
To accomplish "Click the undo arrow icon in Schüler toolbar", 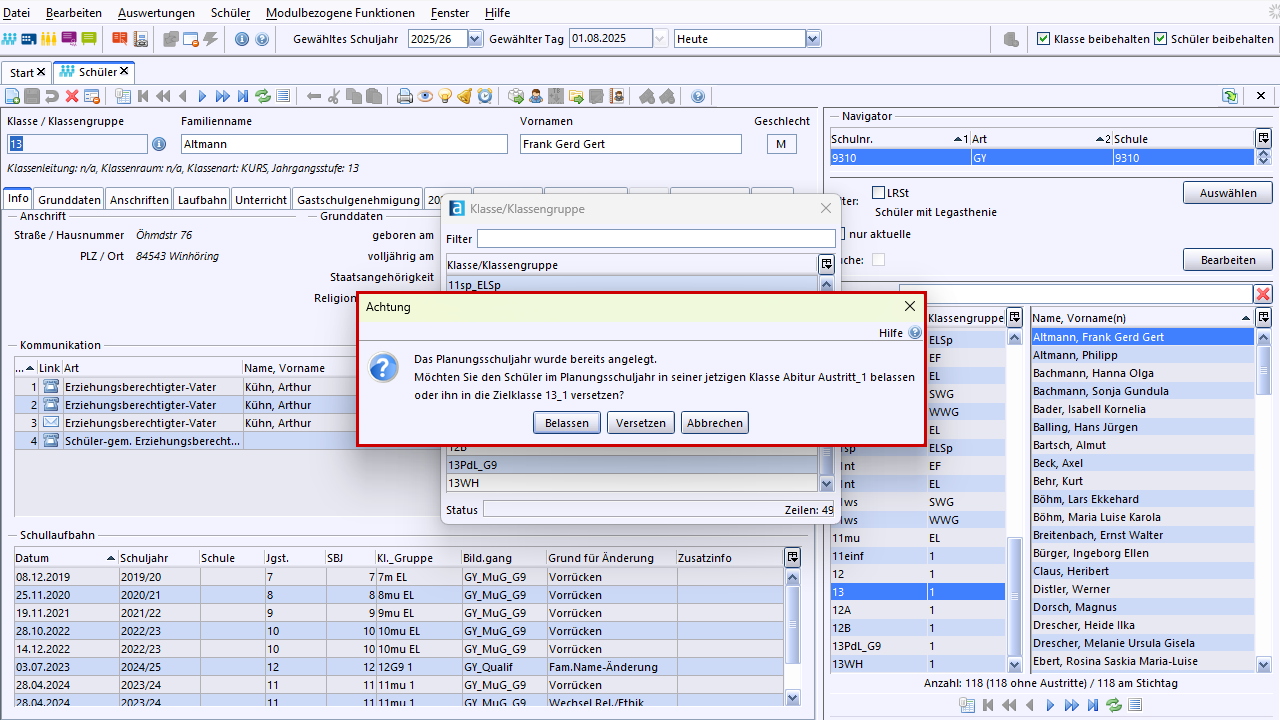I will click(52, 96).
